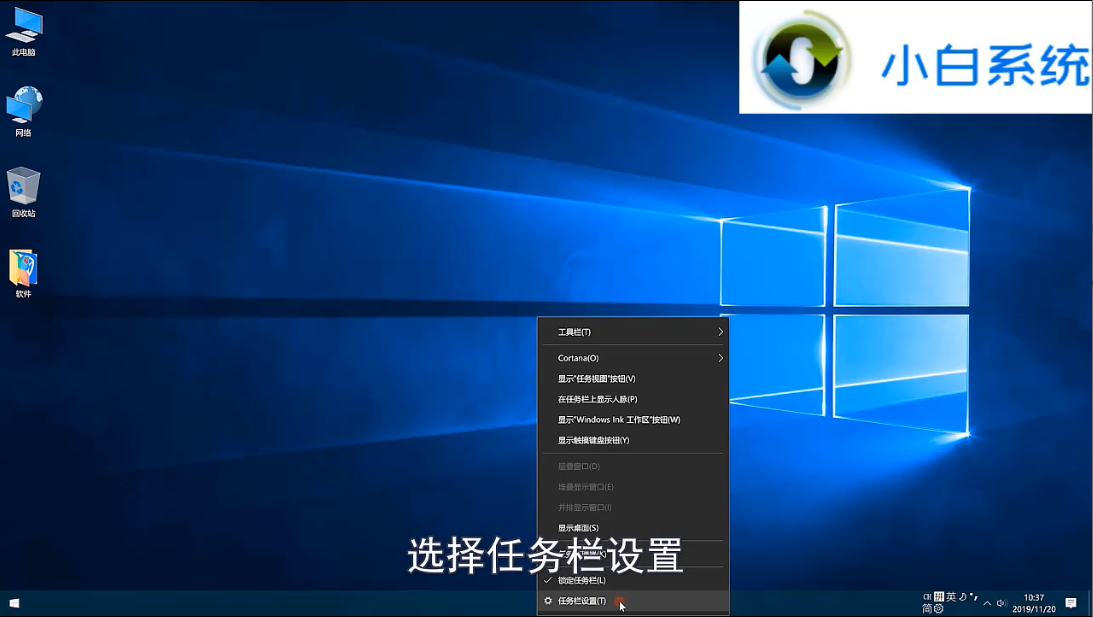Select the 软件 folder on desktop
This screenshot has width=1093, height=617.
click(x=23, y=273)
